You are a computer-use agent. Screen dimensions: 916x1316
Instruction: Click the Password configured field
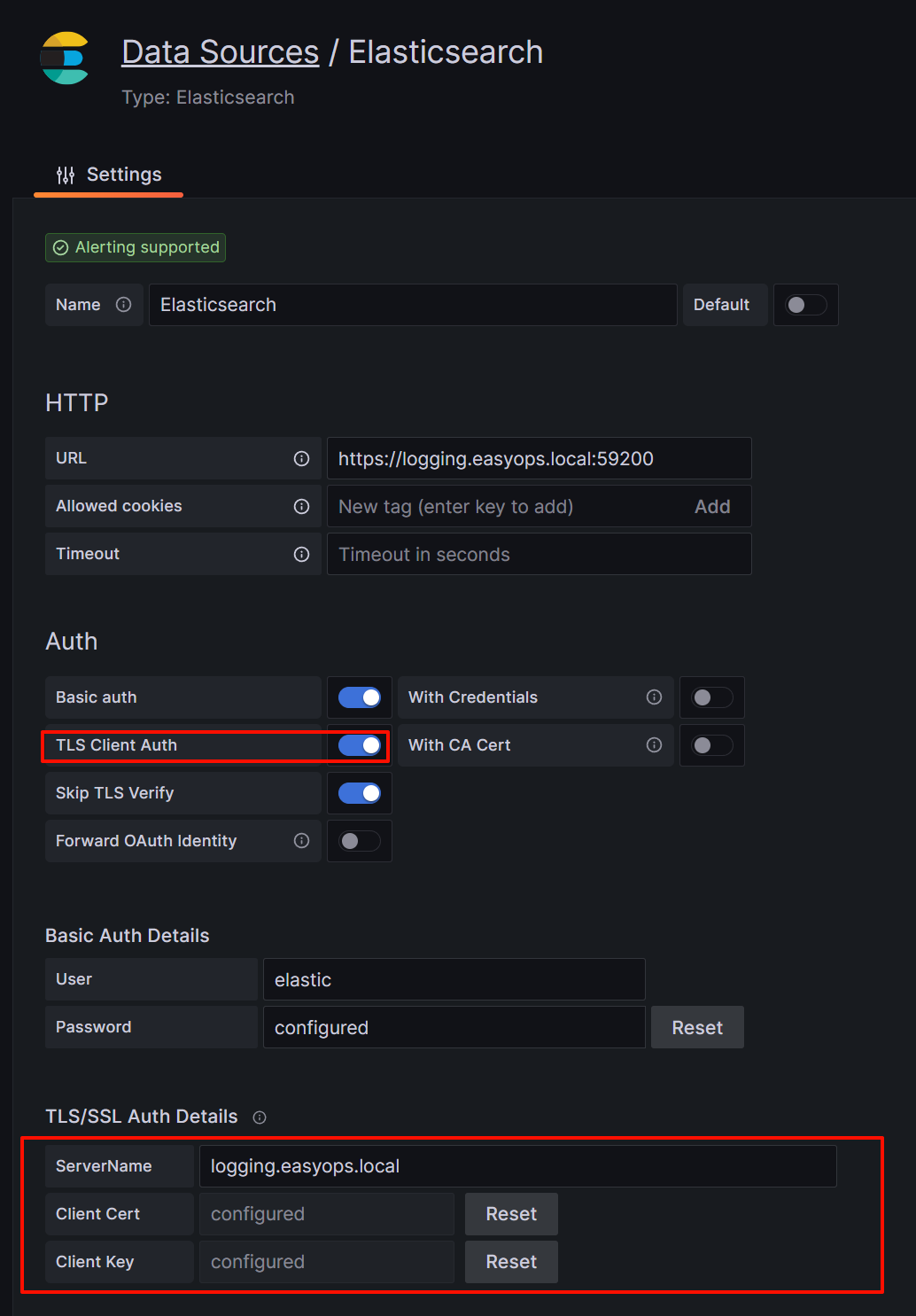coord(454,1028)
